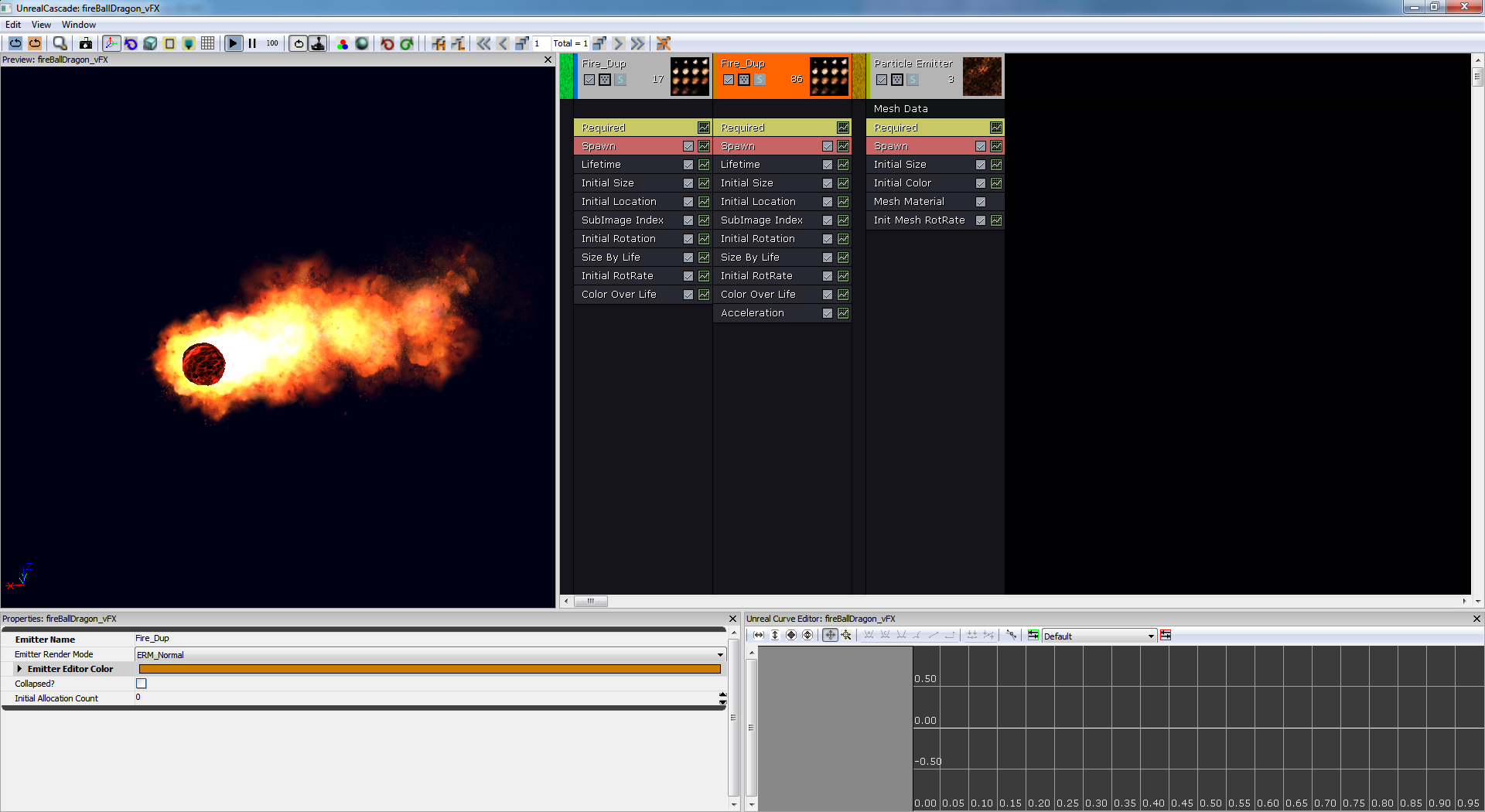This screenshot has width=1485, height=812.
Task: Click the Redo icon in the toolbar
Action: (407, 44)
